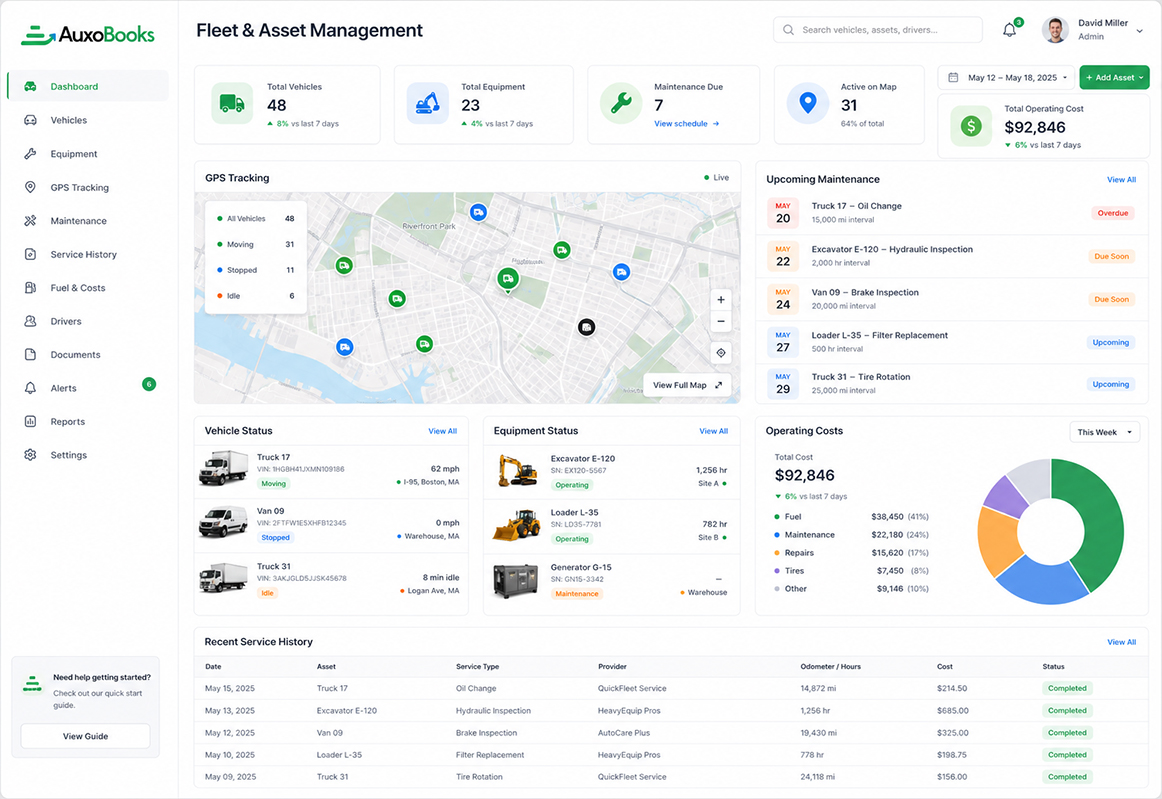Click the Generator G-15 thumbnail image

[x=516, y=580]
